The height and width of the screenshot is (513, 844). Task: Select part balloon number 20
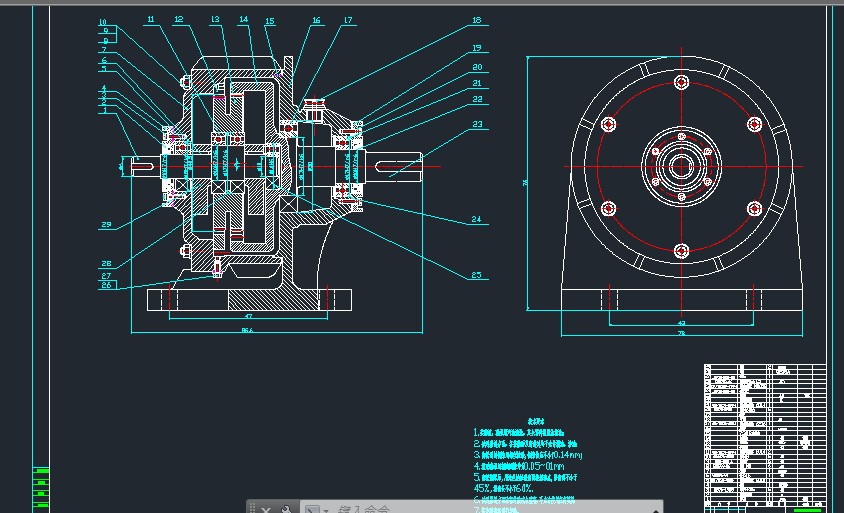click(x=477, y=67)
